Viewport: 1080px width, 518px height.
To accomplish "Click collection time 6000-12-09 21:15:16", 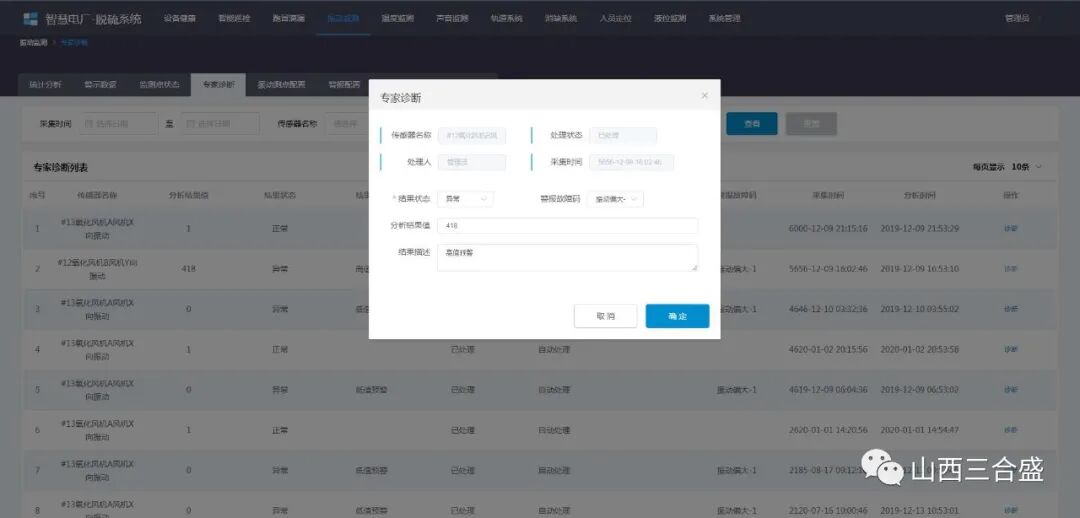I will click(828, 228).
